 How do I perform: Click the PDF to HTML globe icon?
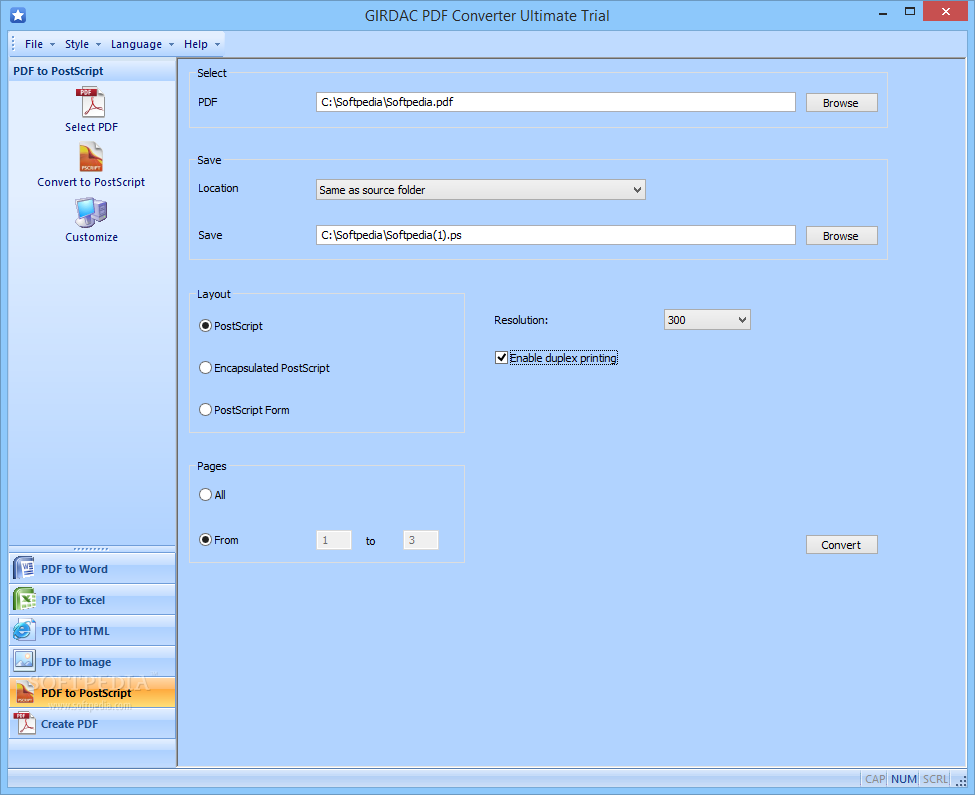tap(24, 630)
